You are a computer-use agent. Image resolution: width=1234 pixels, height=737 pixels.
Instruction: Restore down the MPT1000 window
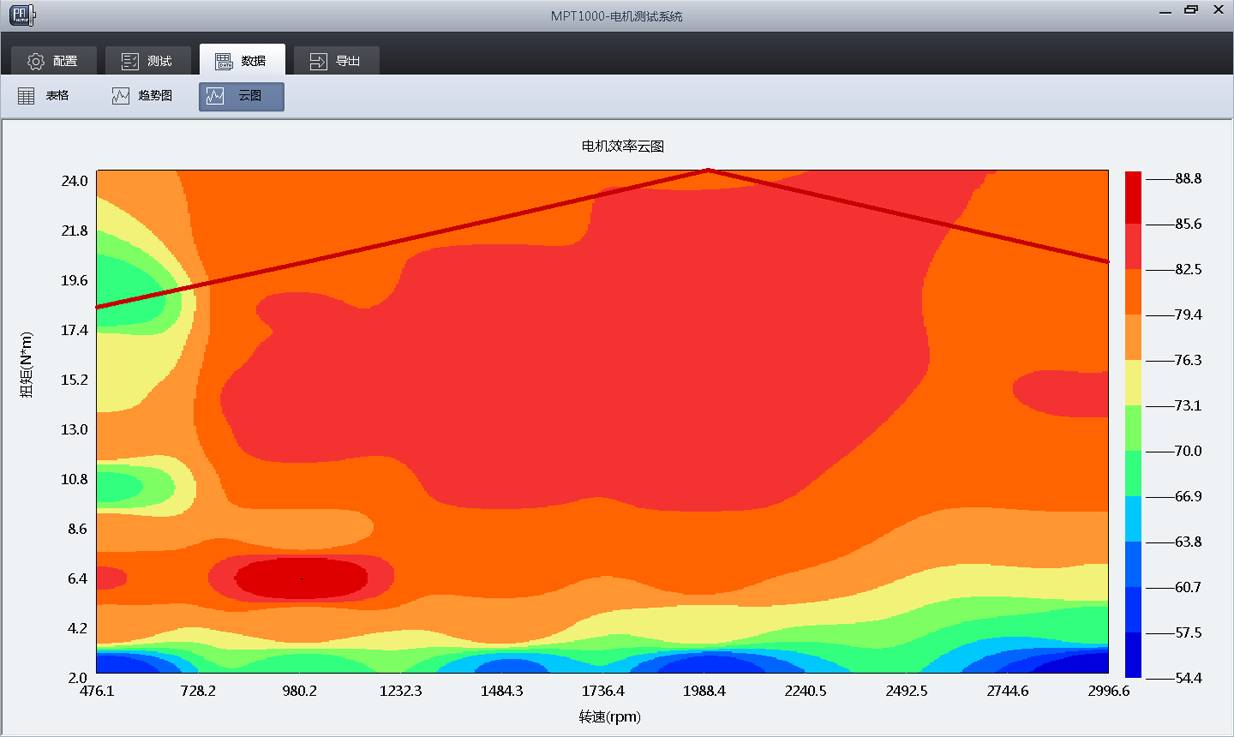[x=1190, y=10]
